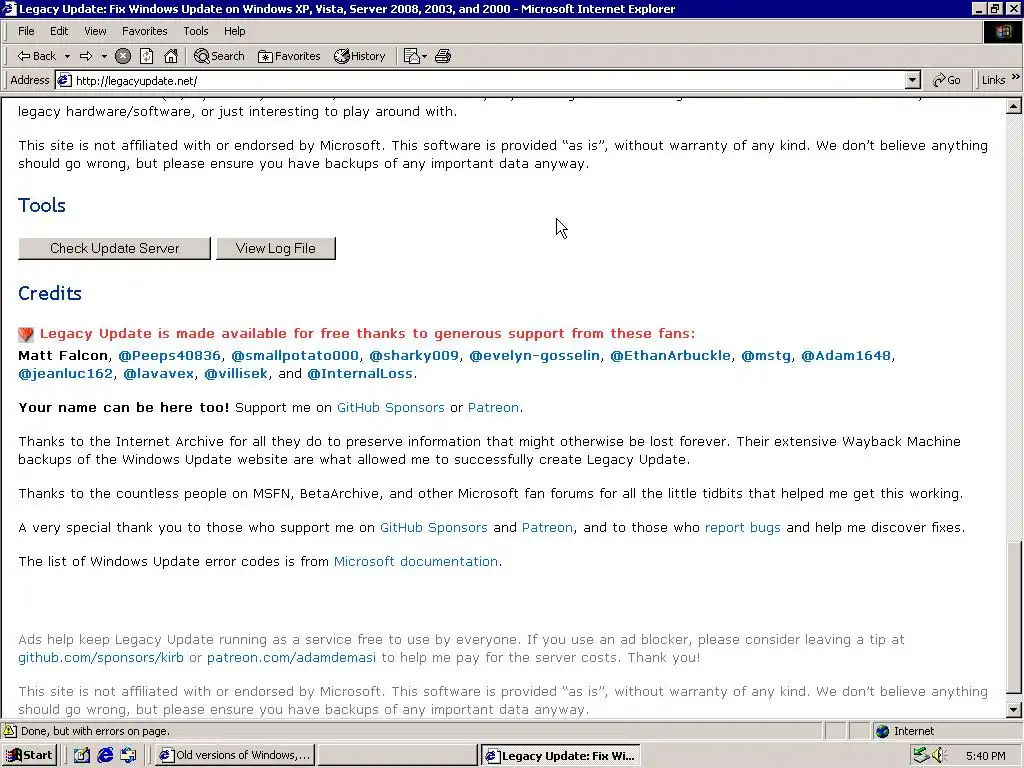1024x768 pixels.
Task: Open the Favorites pane from the toolbar
Action: click(289, 56)
